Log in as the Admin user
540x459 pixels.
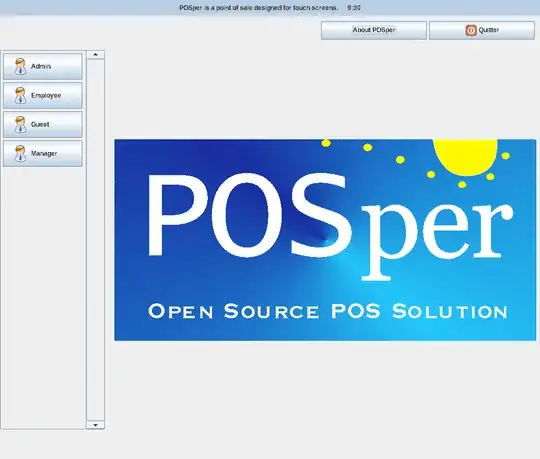pyautogui.click(x=43, y=66)
